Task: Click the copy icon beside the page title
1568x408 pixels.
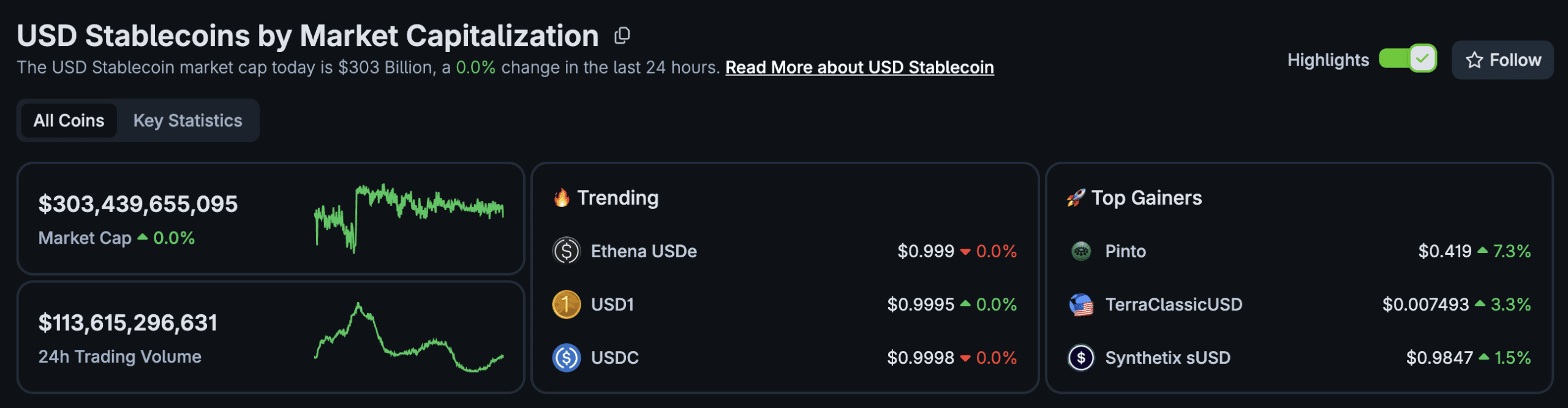Action: coord(622,36)
